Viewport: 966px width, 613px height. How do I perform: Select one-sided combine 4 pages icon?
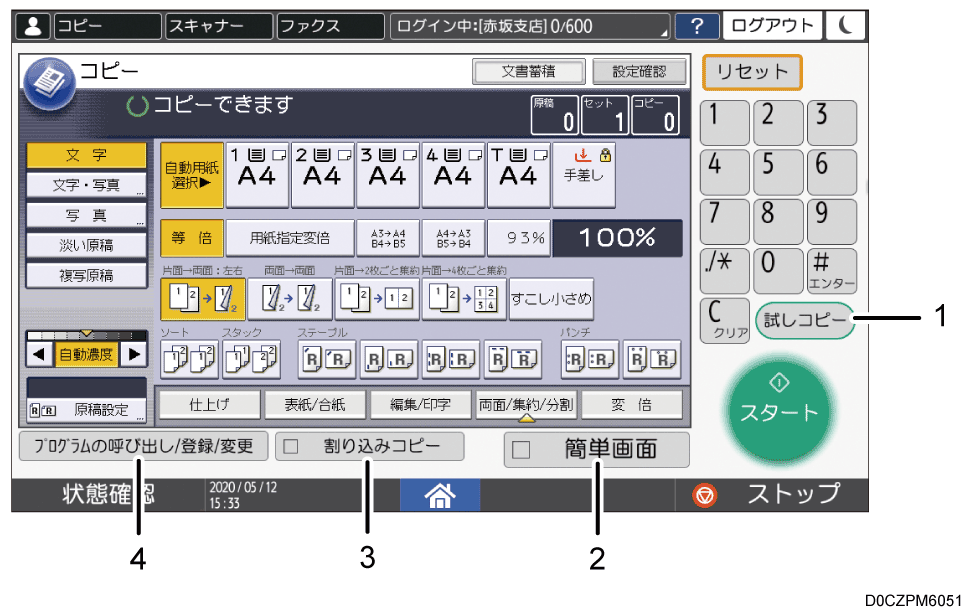point(465,299)
